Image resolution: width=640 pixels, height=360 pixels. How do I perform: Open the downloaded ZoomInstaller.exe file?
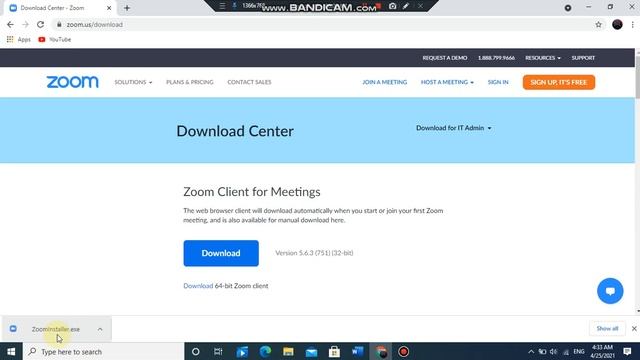pos(56,329)
